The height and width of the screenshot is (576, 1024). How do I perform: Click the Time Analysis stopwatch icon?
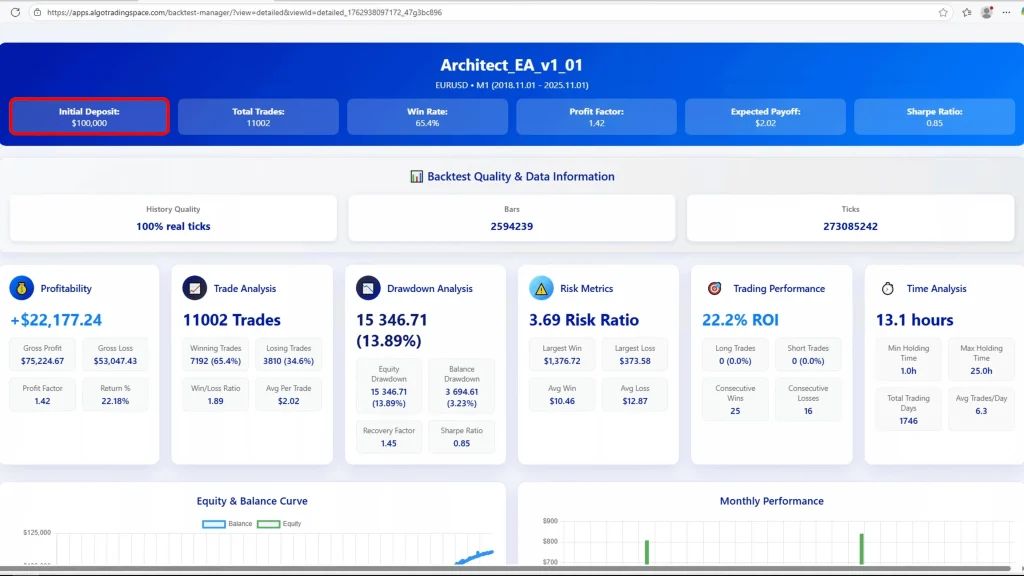[x=888, y=288]
